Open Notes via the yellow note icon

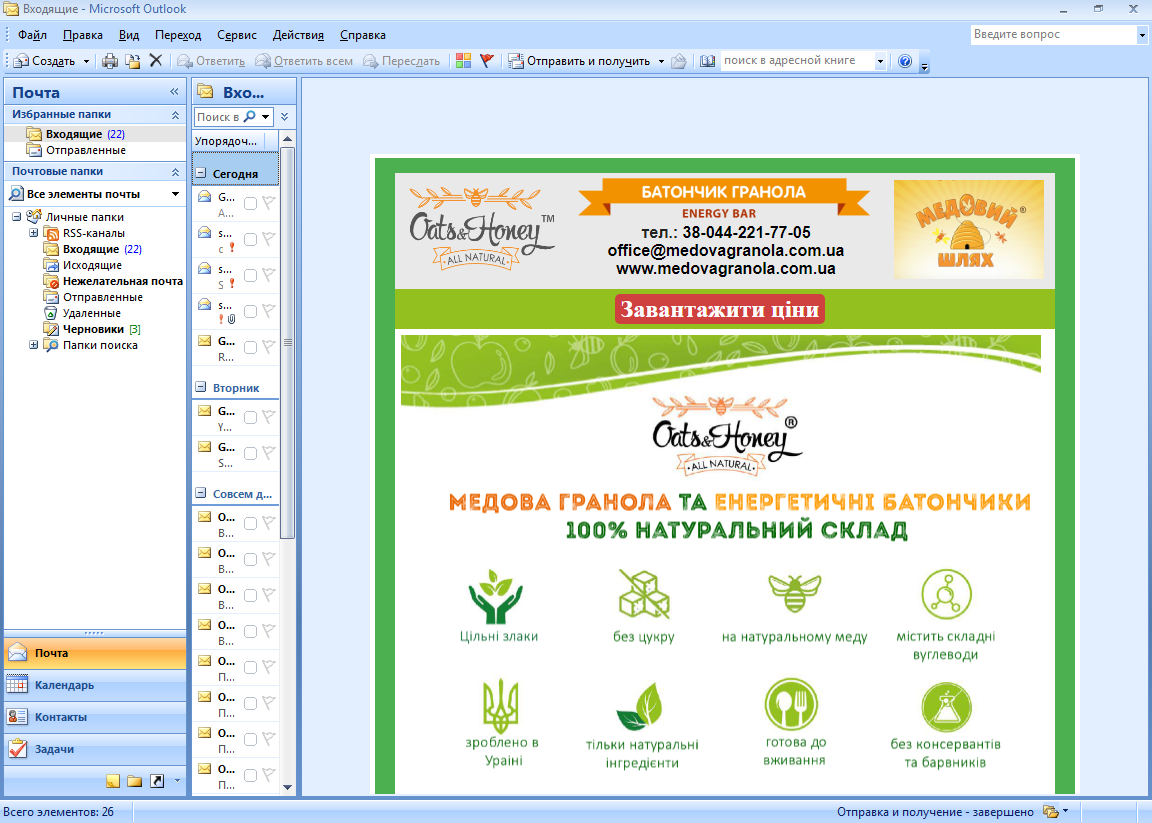tap(113, 780)
